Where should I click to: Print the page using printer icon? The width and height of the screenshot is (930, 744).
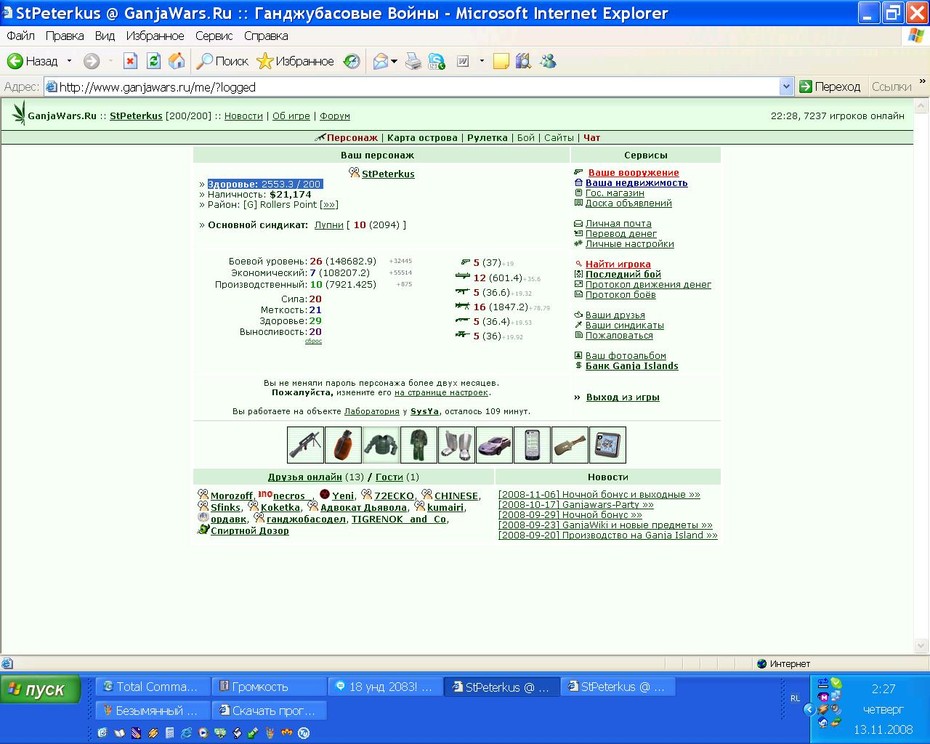pyautogui.click(x=413, y=61)
